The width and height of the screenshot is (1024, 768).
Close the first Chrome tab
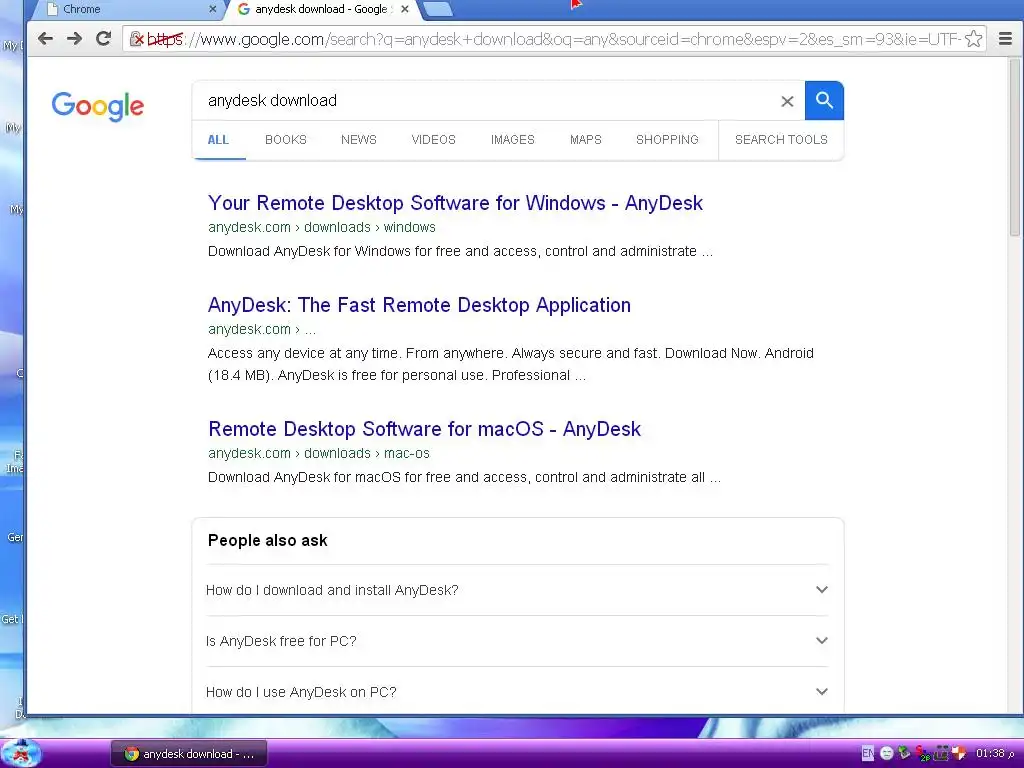coord(212,9)
